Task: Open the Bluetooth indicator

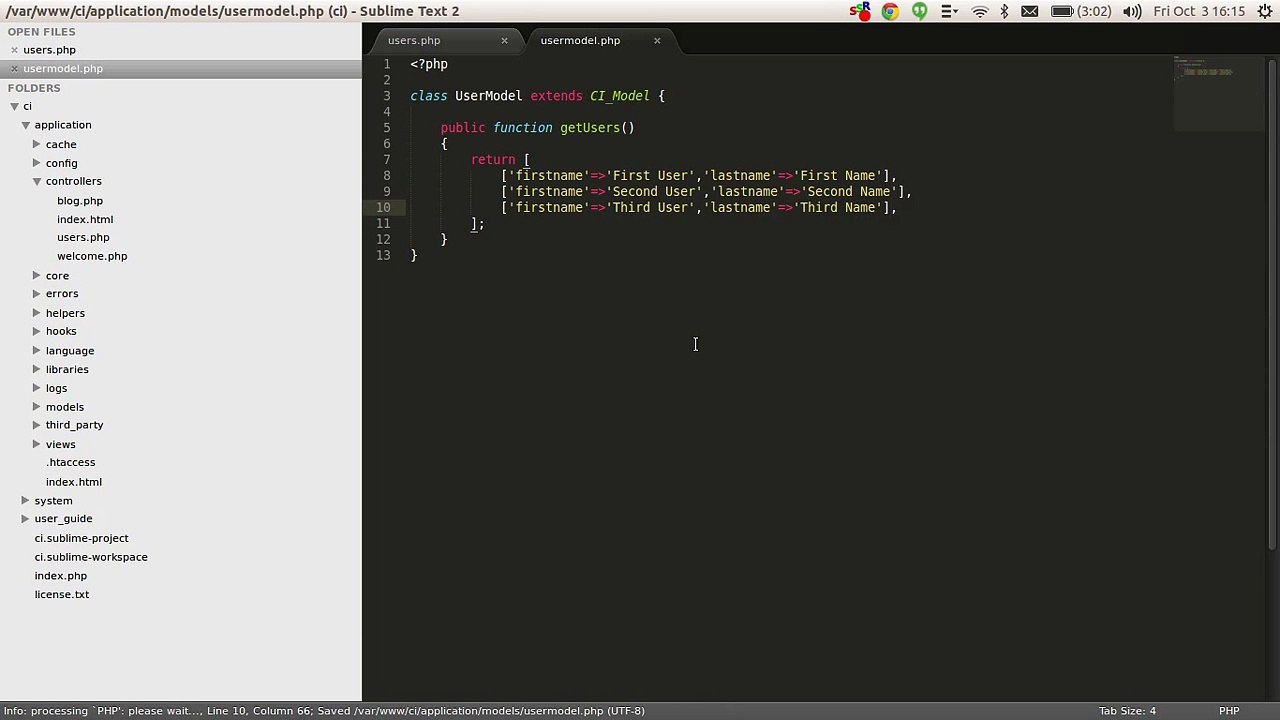Action: [1005, 12]
